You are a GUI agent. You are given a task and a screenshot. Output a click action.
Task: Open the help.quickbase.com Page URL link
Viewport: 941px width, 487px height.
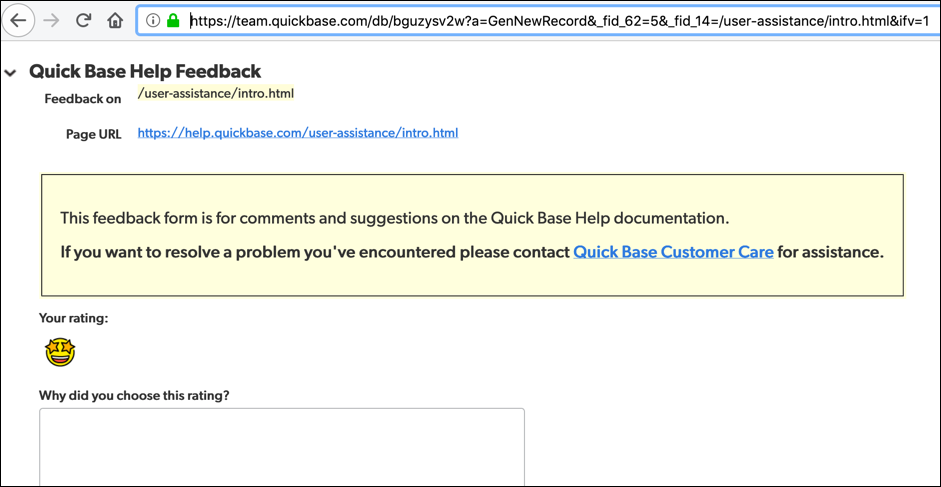[297, 132]
